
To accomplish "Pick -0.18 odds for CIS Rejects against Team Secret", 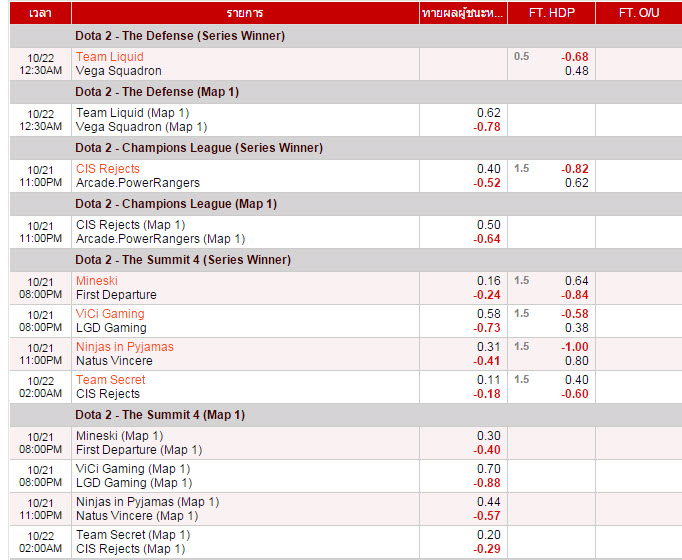I will click(x=487, y=394).
